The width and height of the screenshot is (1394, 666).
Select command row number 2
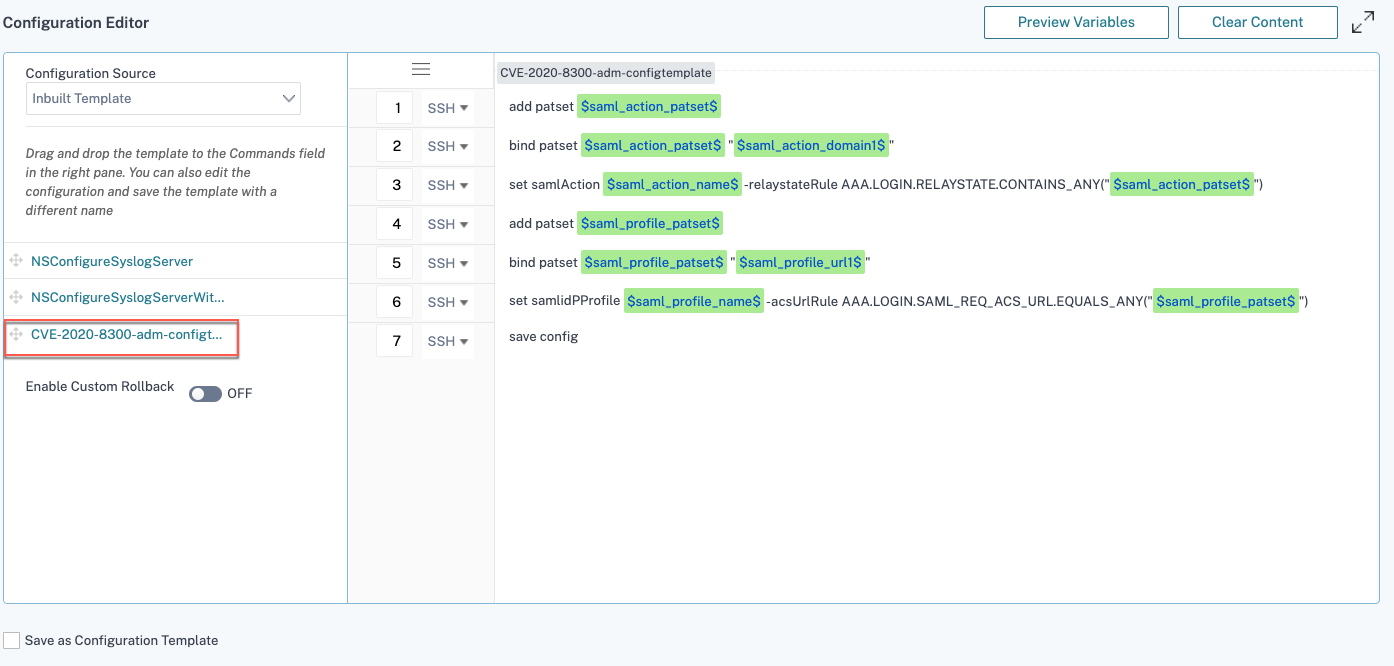(x=395, y=146)
